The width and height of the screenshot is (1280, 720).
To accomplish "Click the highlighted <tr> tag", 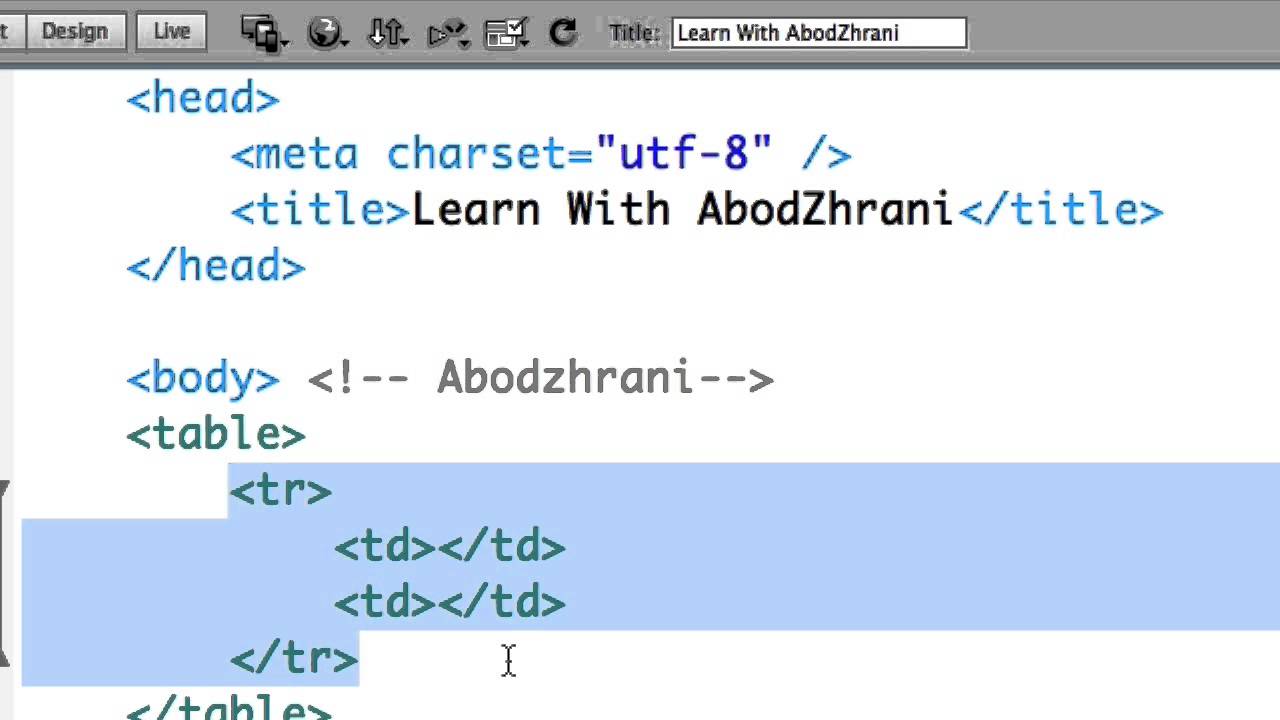I will click(281, 491).
